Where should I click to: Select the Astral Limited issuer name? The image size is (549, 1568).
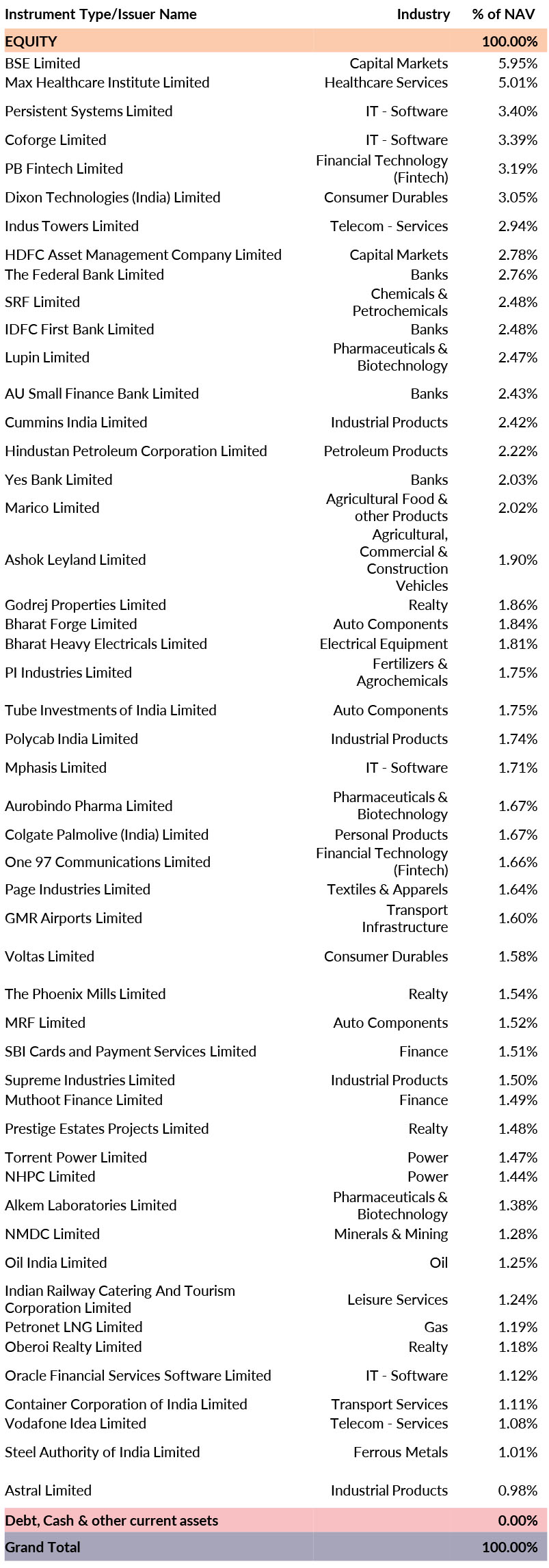[48, 1491]
